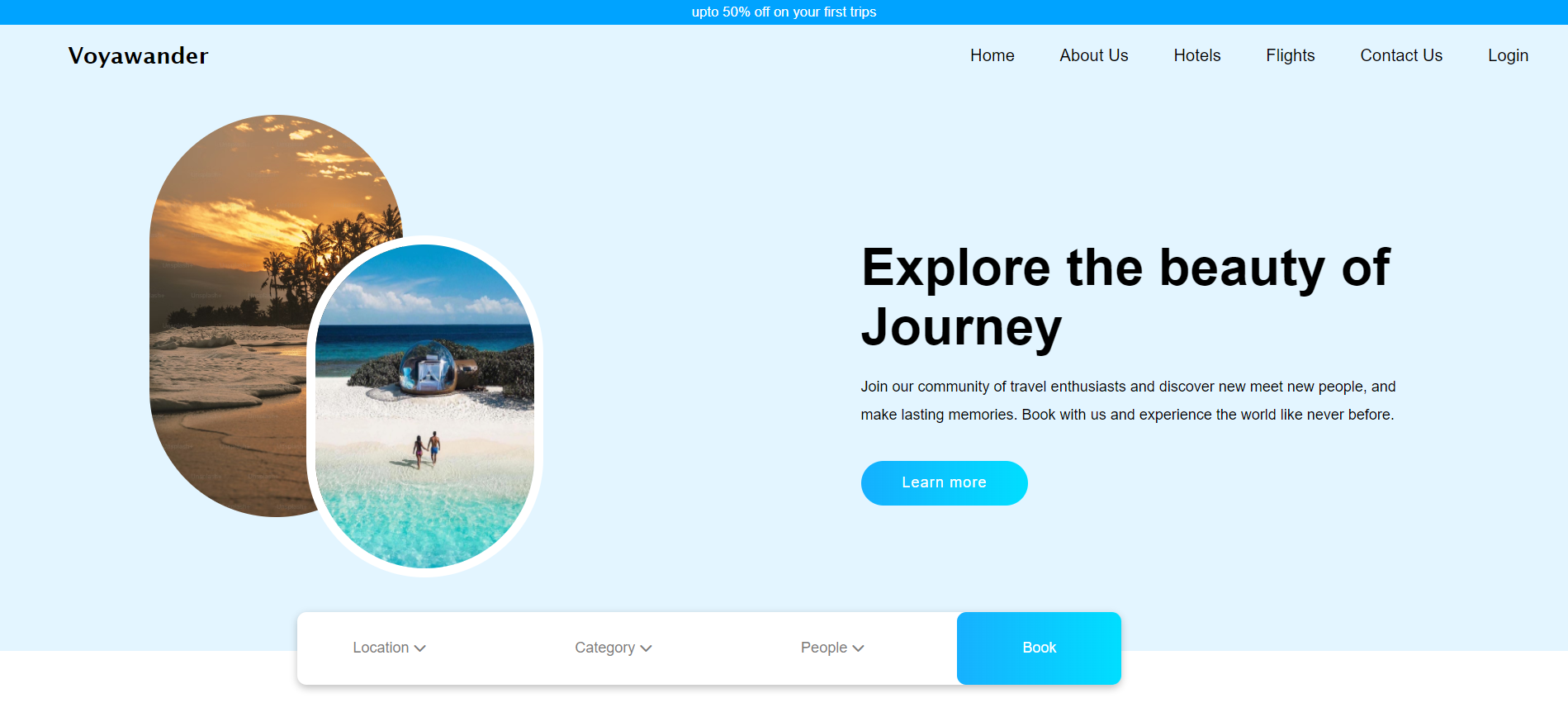1568x717 pixels.
Task: Go to the About Us page
Action: pos(1093,55)
